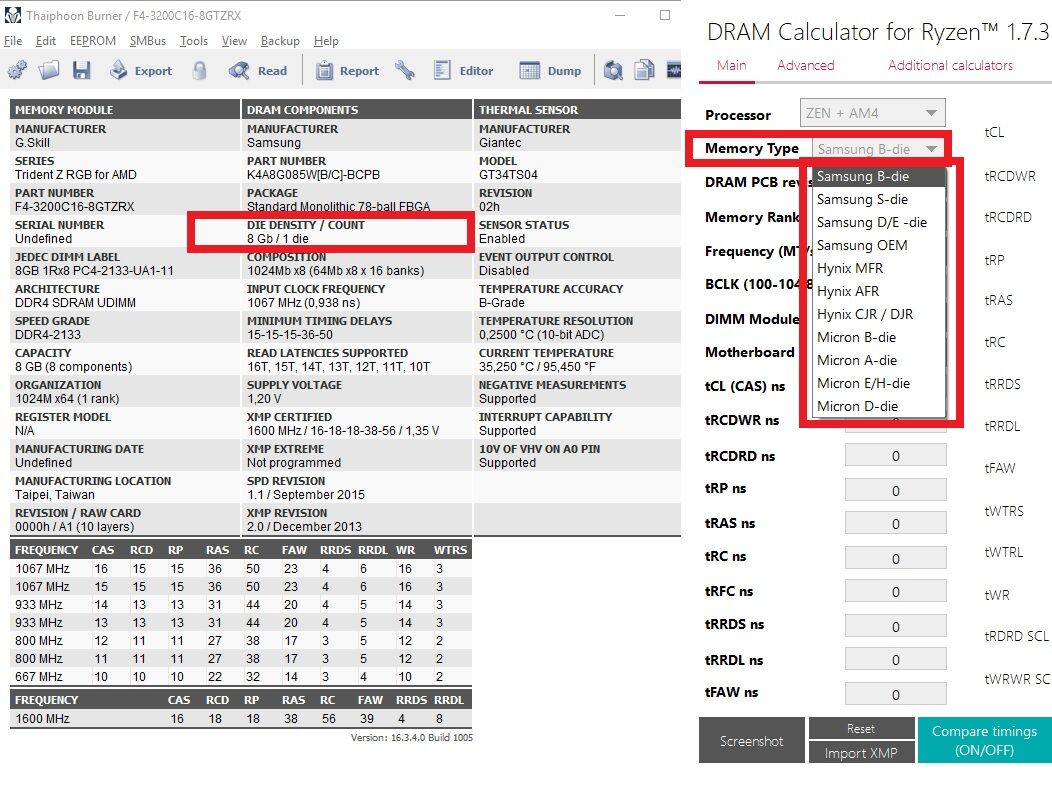The image size is (1052, 791).
Task: Click 'Trident Z RGB for AMD' series value
Action: [x=76, y=174]
